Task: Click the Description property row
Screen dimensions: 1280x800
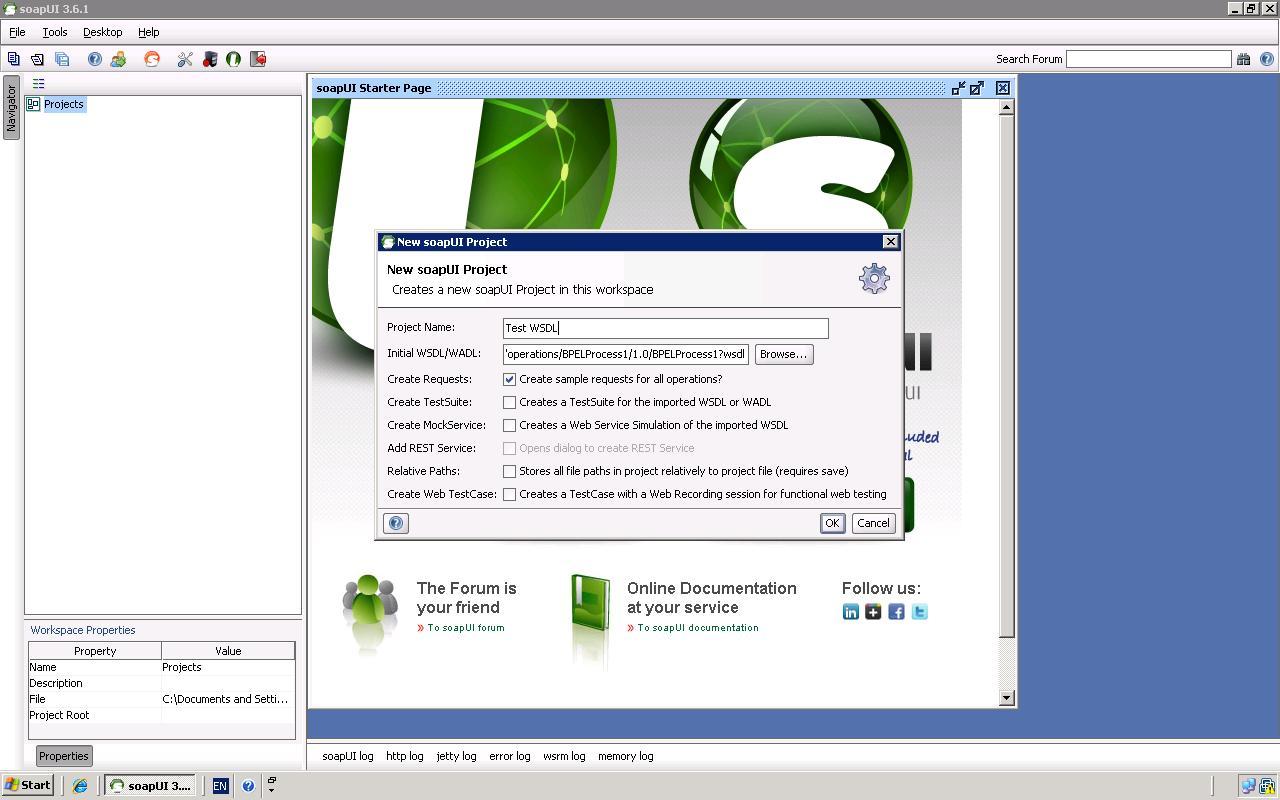Action: tap(161, 683)
